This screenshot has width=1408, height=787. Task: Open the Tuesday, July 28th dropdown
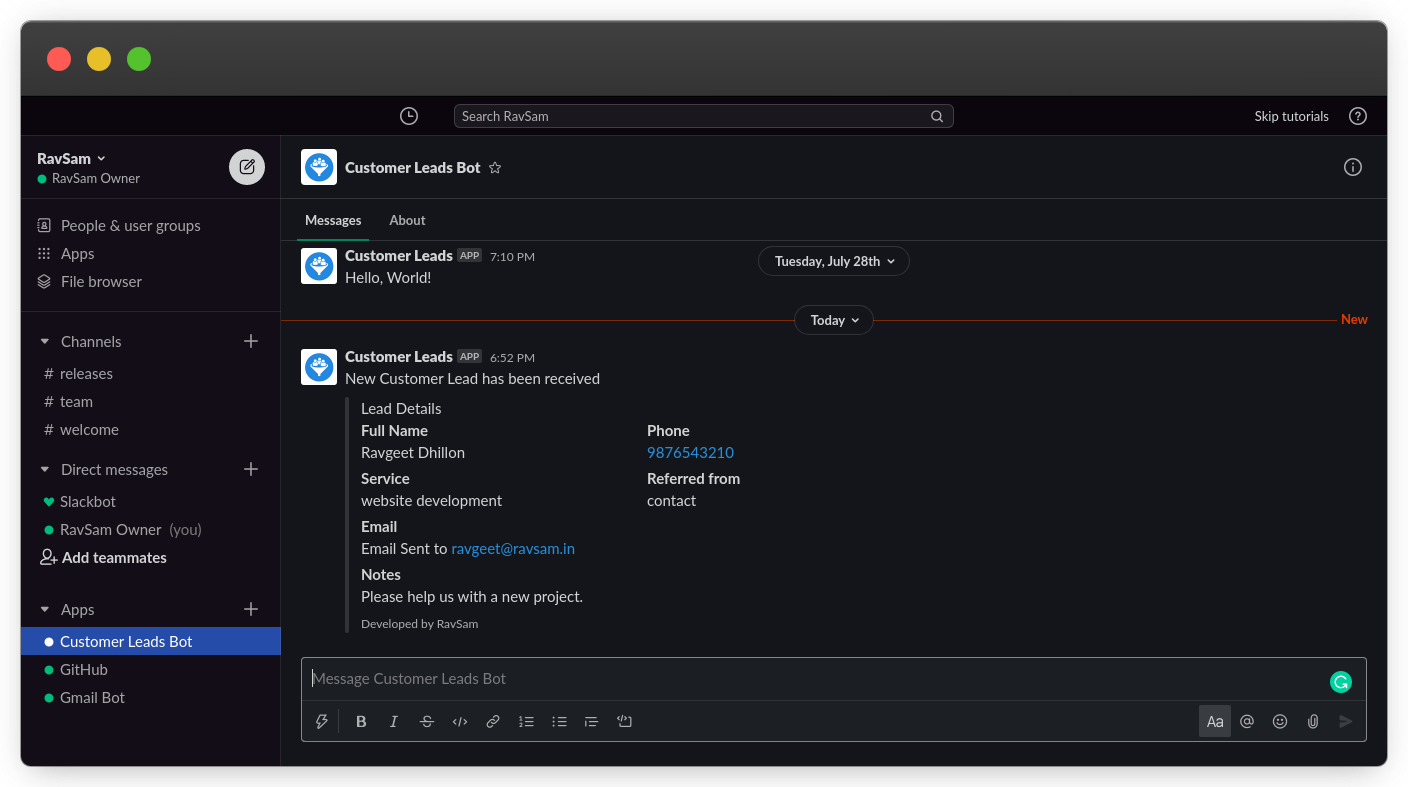[x=833, y=261]
